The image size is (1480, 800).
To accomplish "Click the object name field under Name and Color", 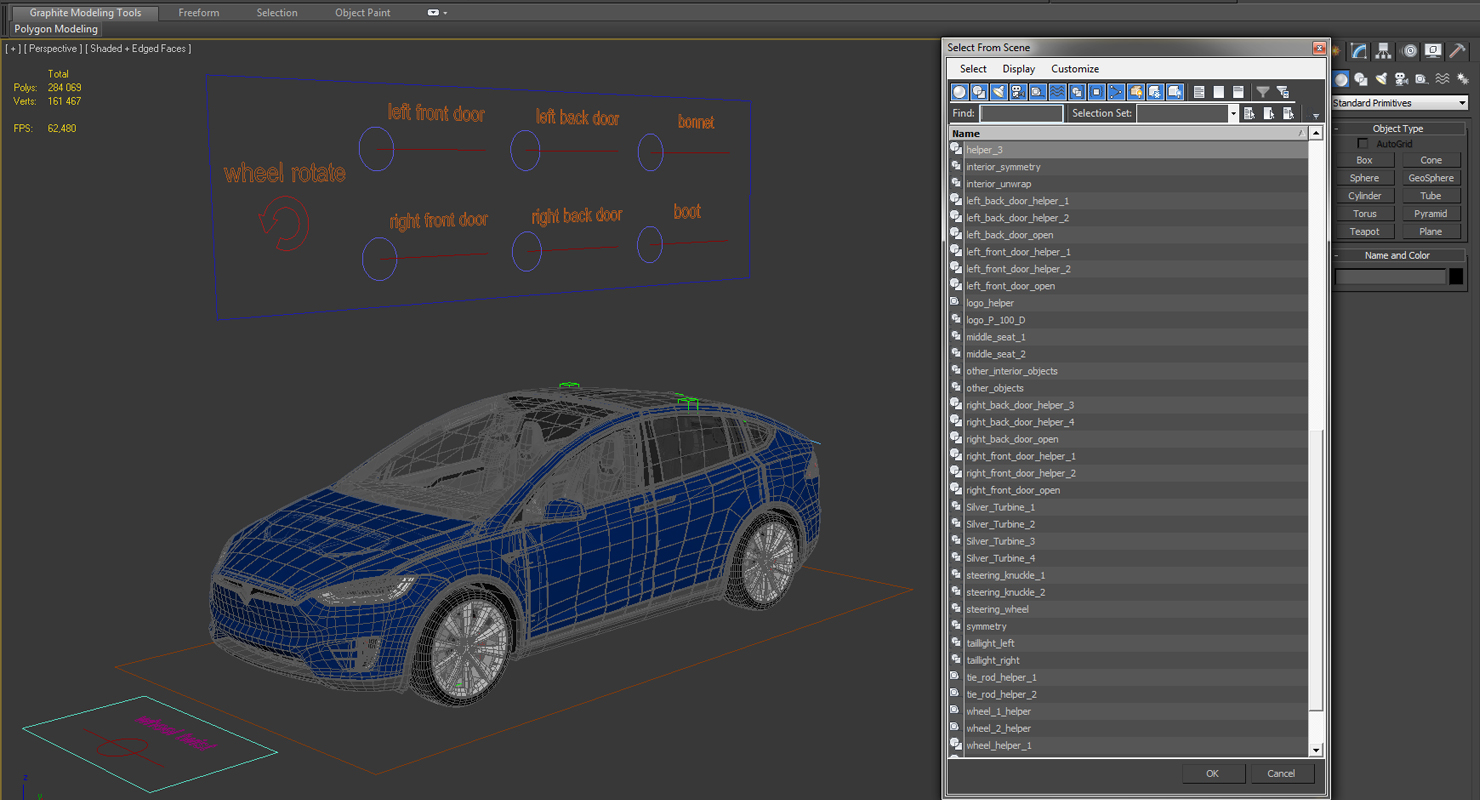I will point(1391,277).
